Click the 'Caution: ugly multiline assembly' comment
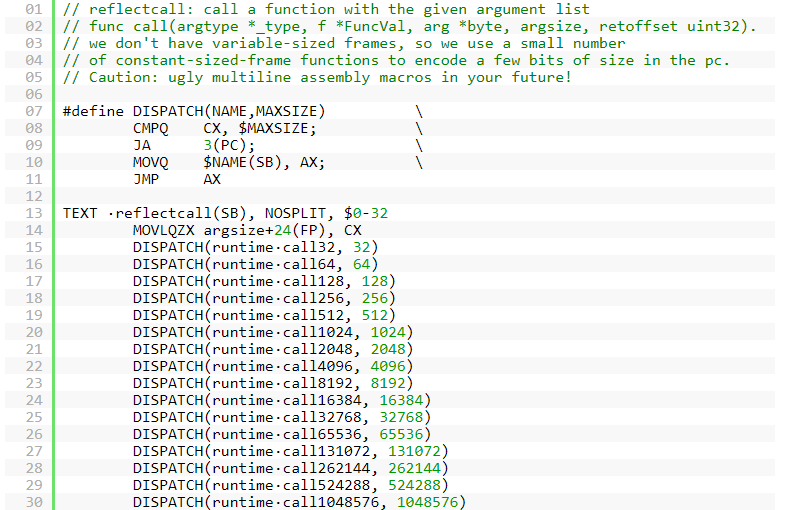 317,77
